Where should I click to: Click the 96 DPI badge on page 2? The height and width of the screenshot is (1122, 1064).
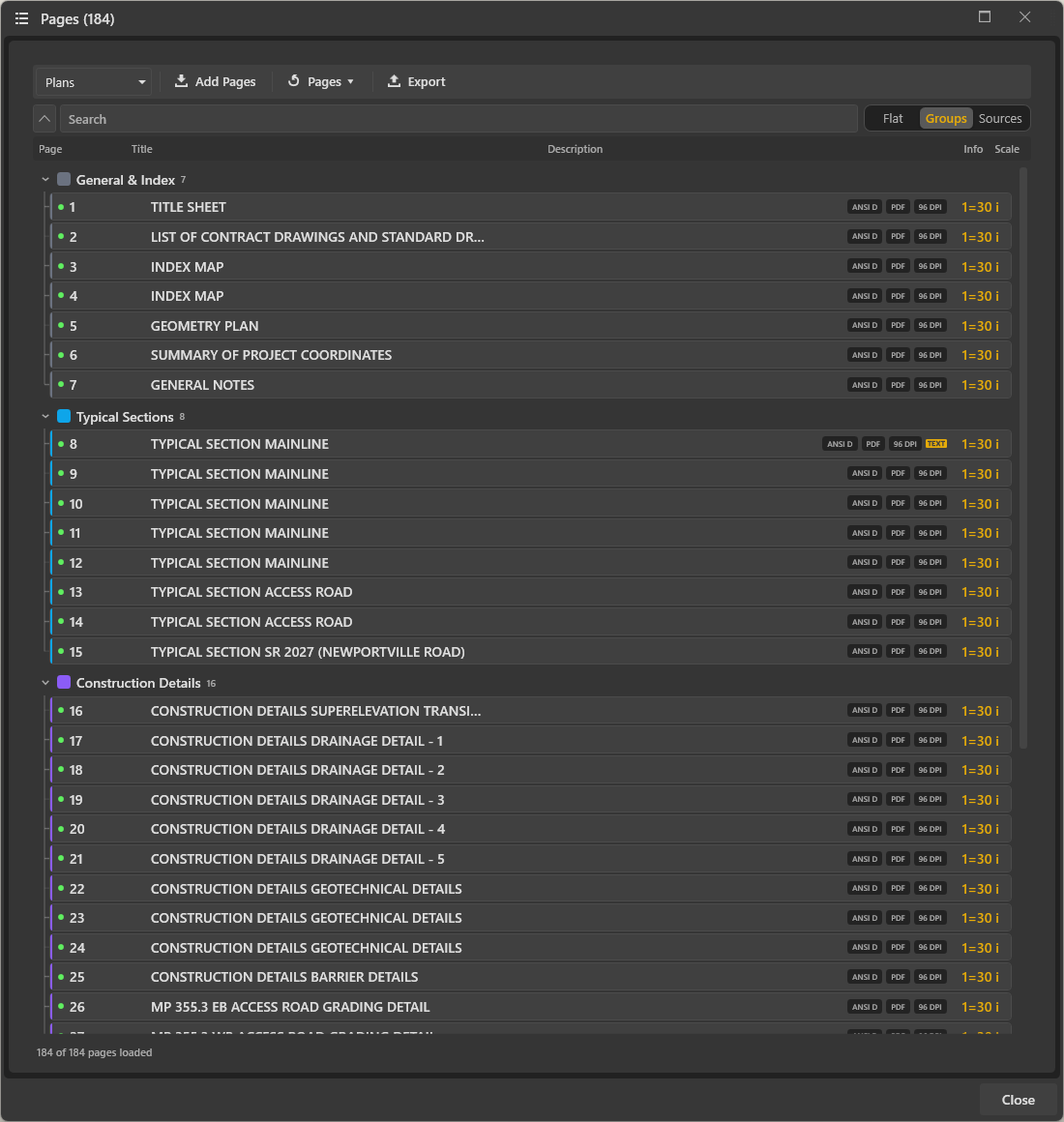click(x=931, y=236)
